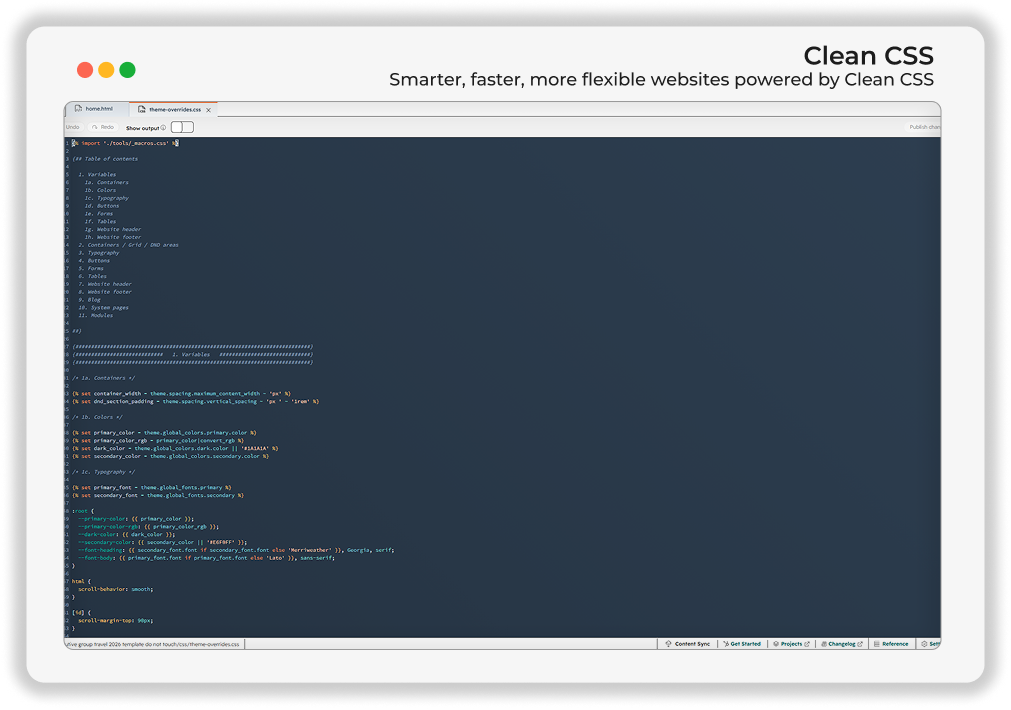This screenshot has height=710, width=1011.
Task: Close the theme-overrides.css tab
Action: (208, 110)
